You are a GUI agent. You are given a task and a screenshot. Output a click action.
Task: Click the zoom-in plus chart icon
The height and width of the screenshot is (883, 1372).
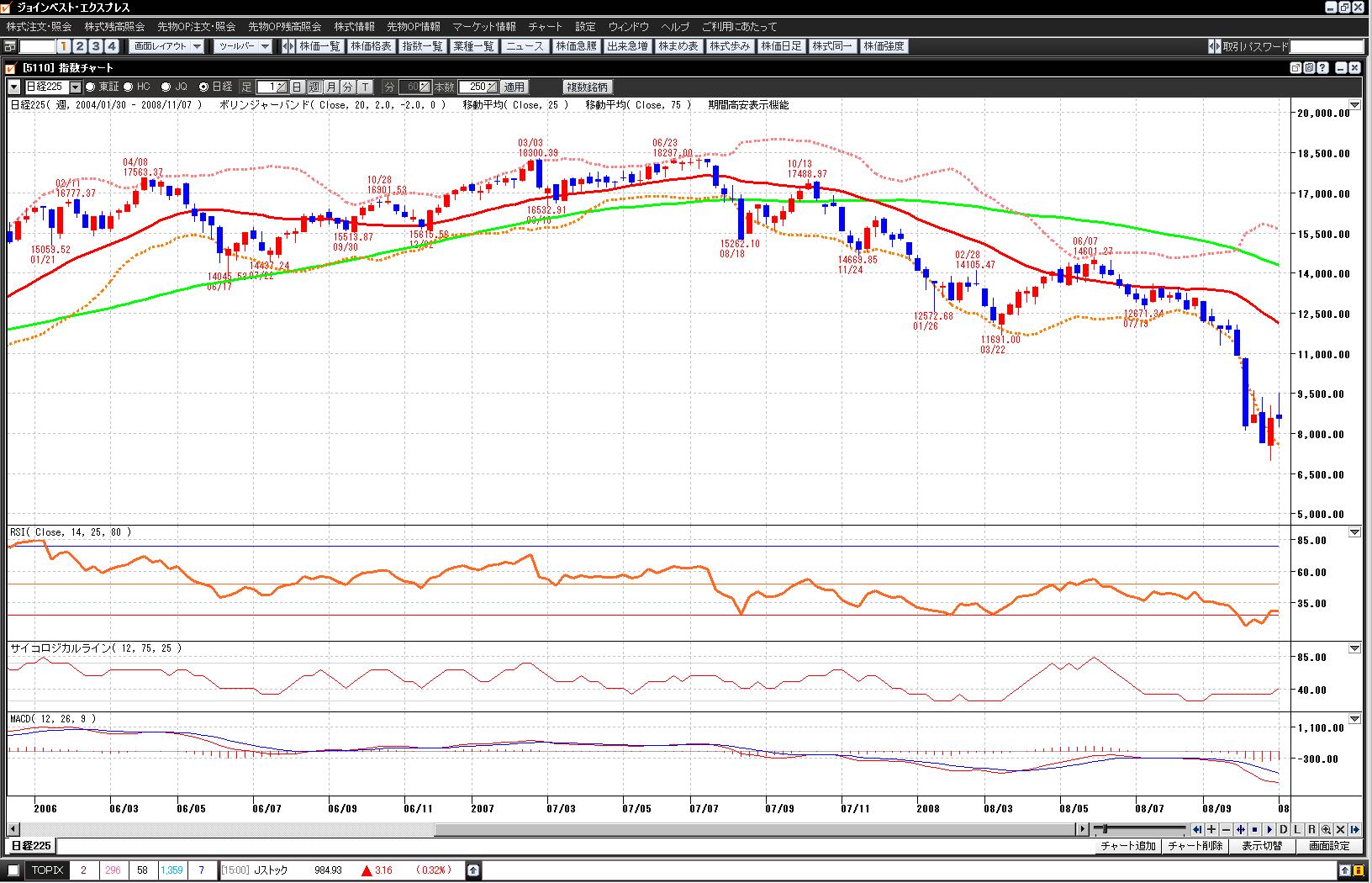pyautogui.click(x=1211, y=829)
